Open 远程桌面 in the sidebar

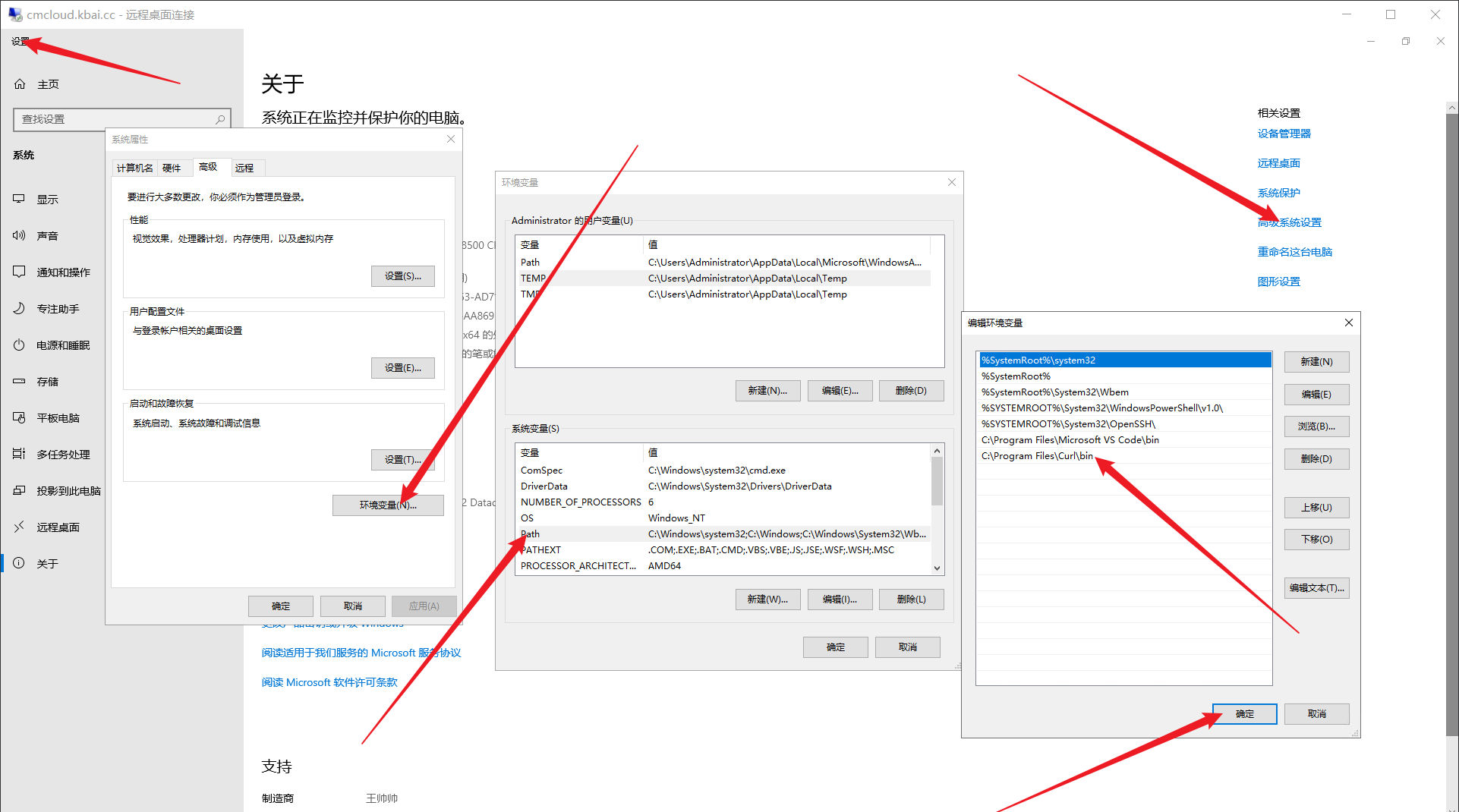click(57, 527)
